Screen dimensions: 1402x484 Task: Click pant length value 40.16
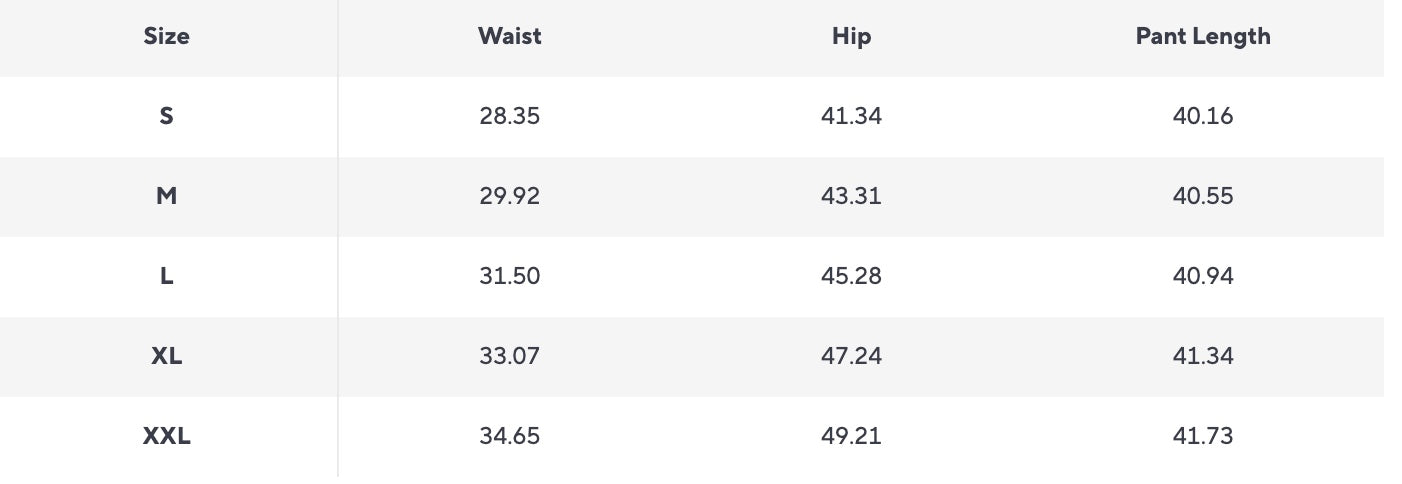click(1202, 116)
